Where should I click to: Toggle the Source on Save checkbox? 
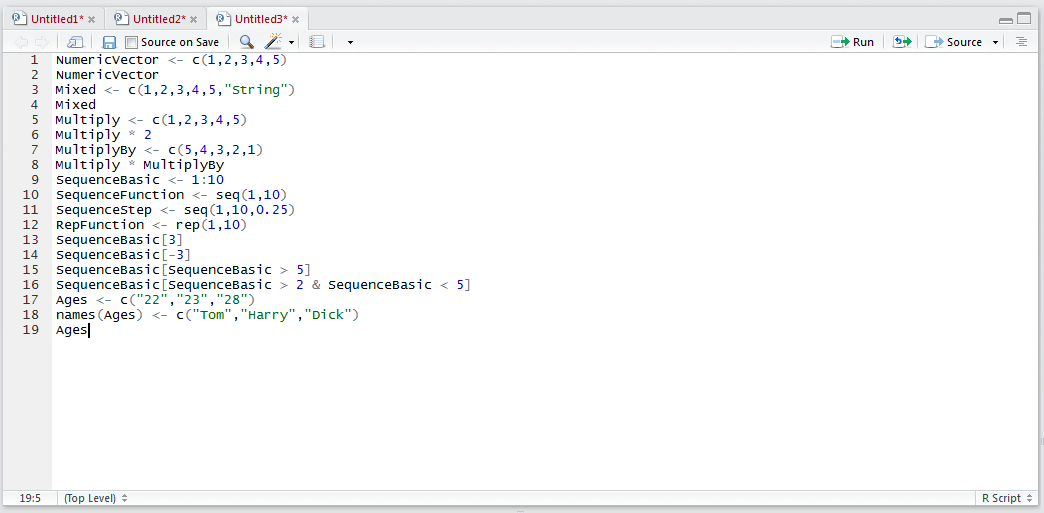point(131,42)
